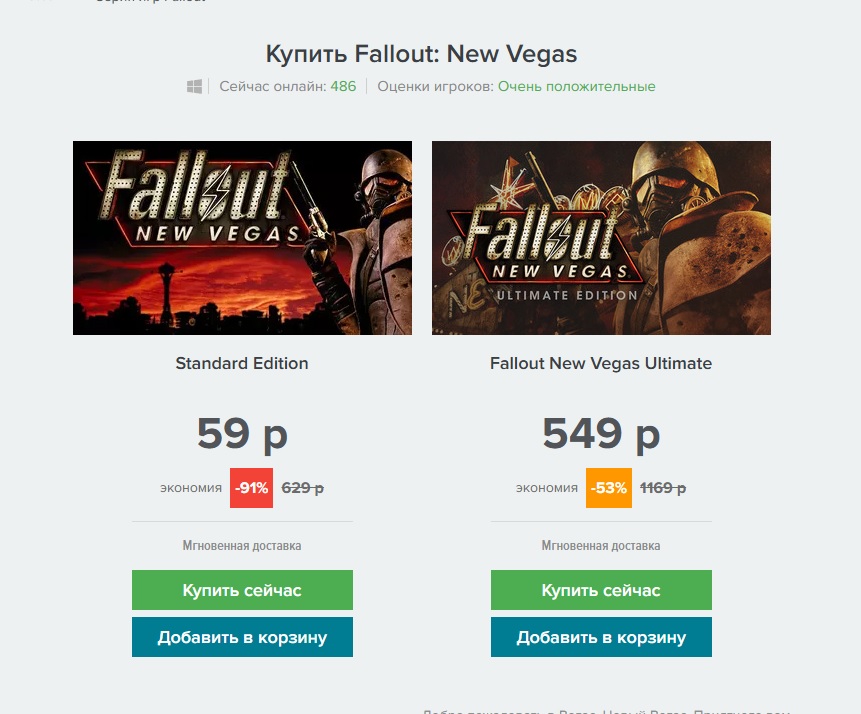Click the Windows platform icon
Viewport: 861px width, 714px height.
(x=194, y=87)
